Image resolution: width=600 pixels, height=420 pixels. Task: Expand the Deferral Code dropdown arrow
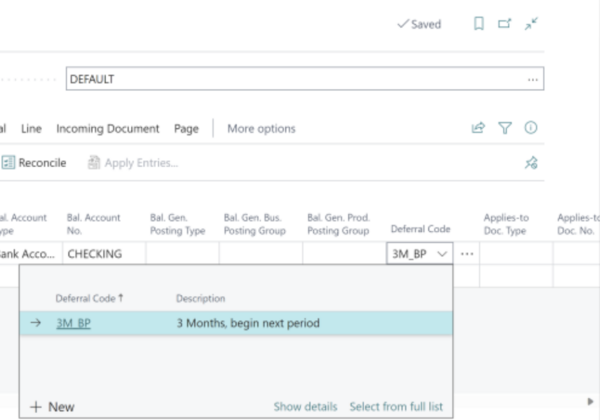[442, 254]
